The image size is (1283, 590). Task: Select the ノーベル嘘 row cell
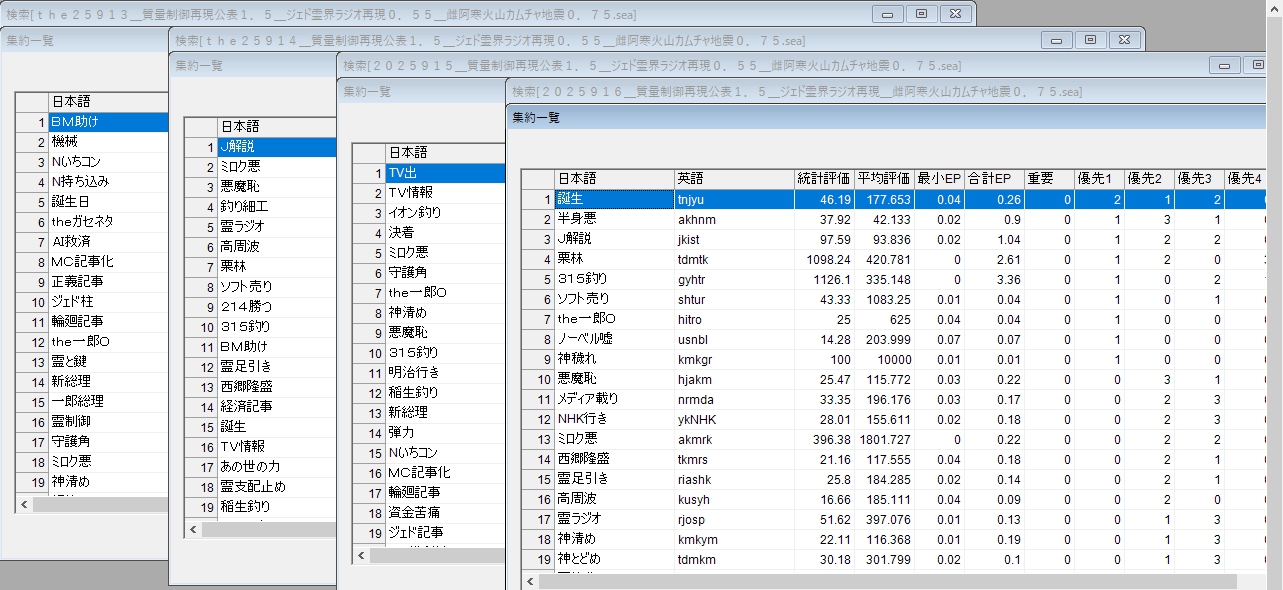(614, 339)
